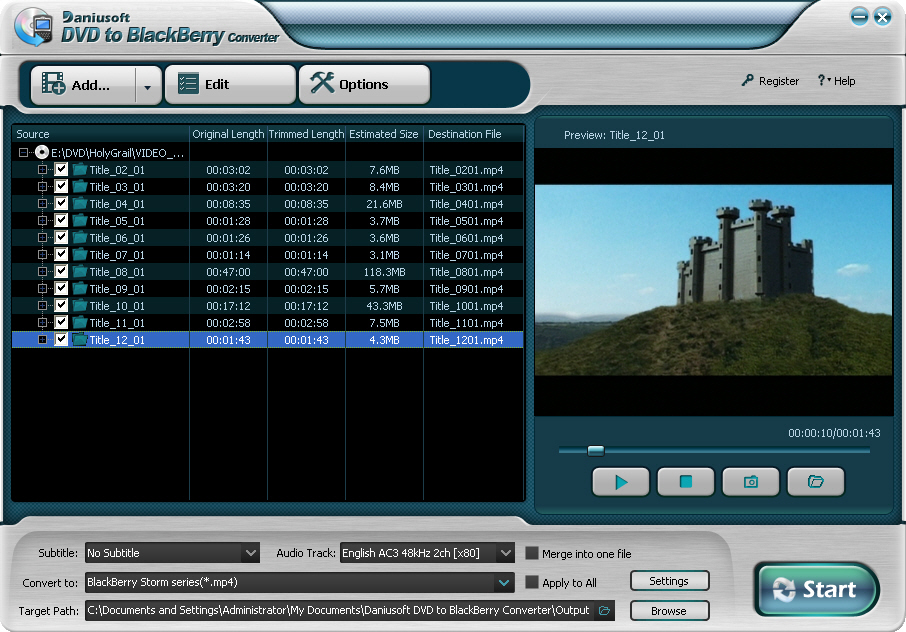Click the Play button in preview
The image size is (906, 632).
[x=621, y=482]
